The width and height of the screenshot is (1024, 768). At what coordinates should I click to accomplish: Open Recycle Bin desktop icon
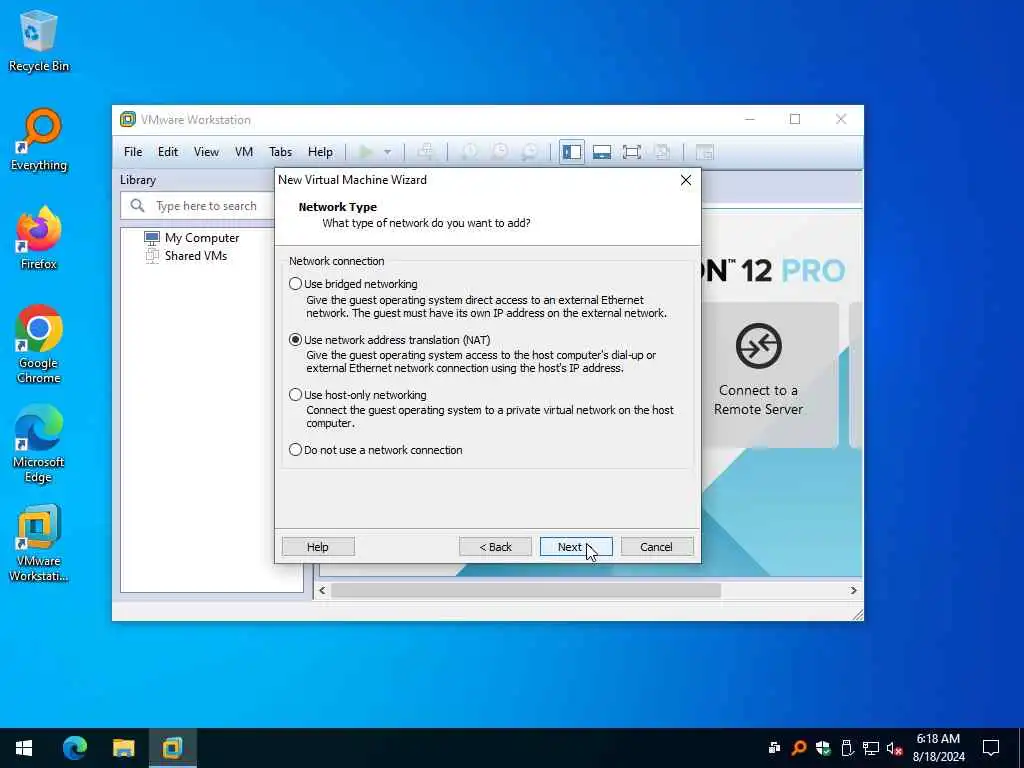click(39, 40)
